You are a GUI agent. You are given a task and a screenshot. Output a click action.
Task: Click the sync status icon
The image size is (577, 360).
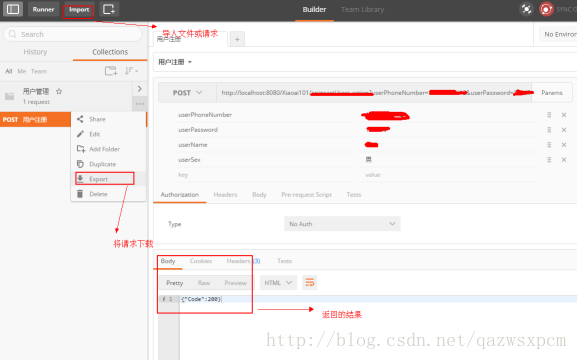click(546, 9)
